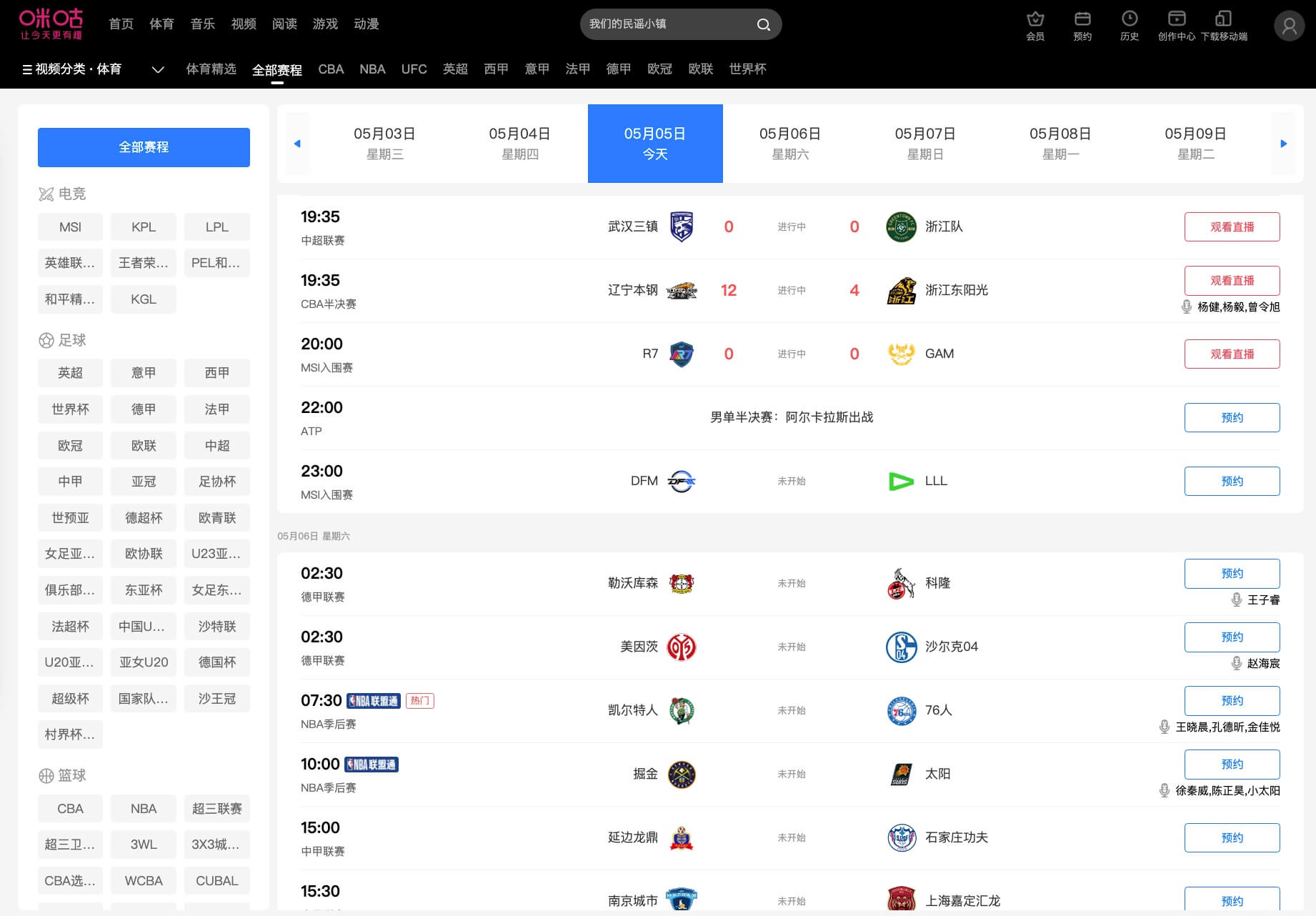This screenshot has height=916, width=1316.
Task: Show earlier dates with left arrow
Action: click(x=297, y=144)
